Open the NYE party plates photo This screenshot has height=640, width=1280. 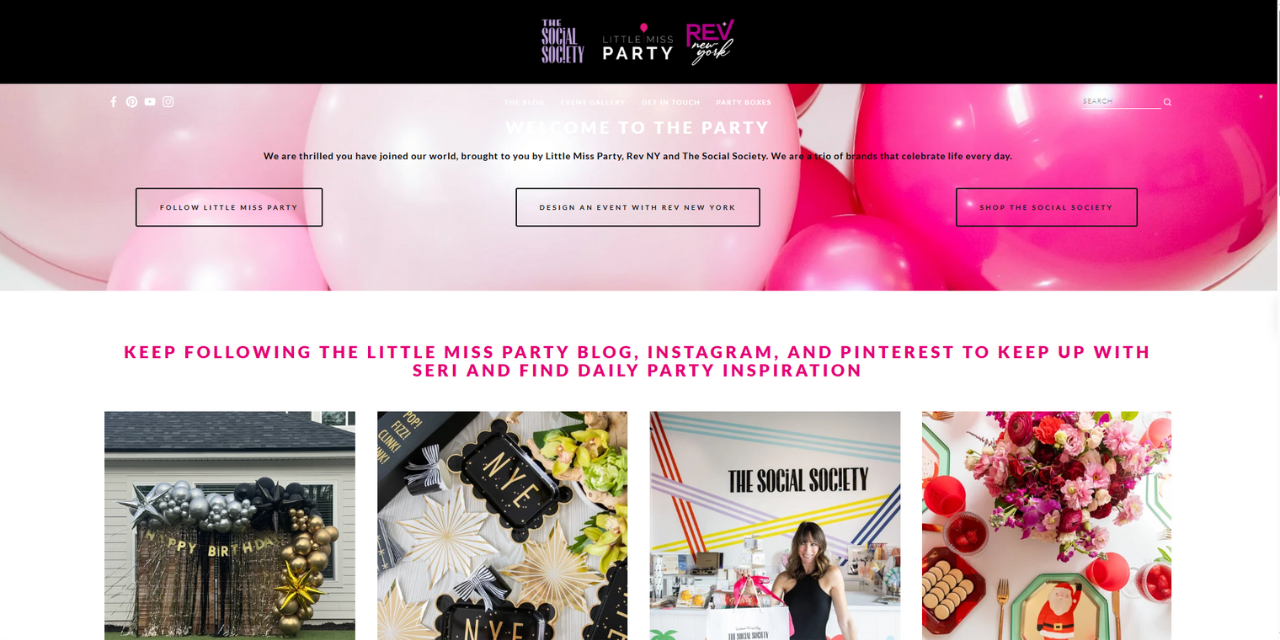(502, 526)
